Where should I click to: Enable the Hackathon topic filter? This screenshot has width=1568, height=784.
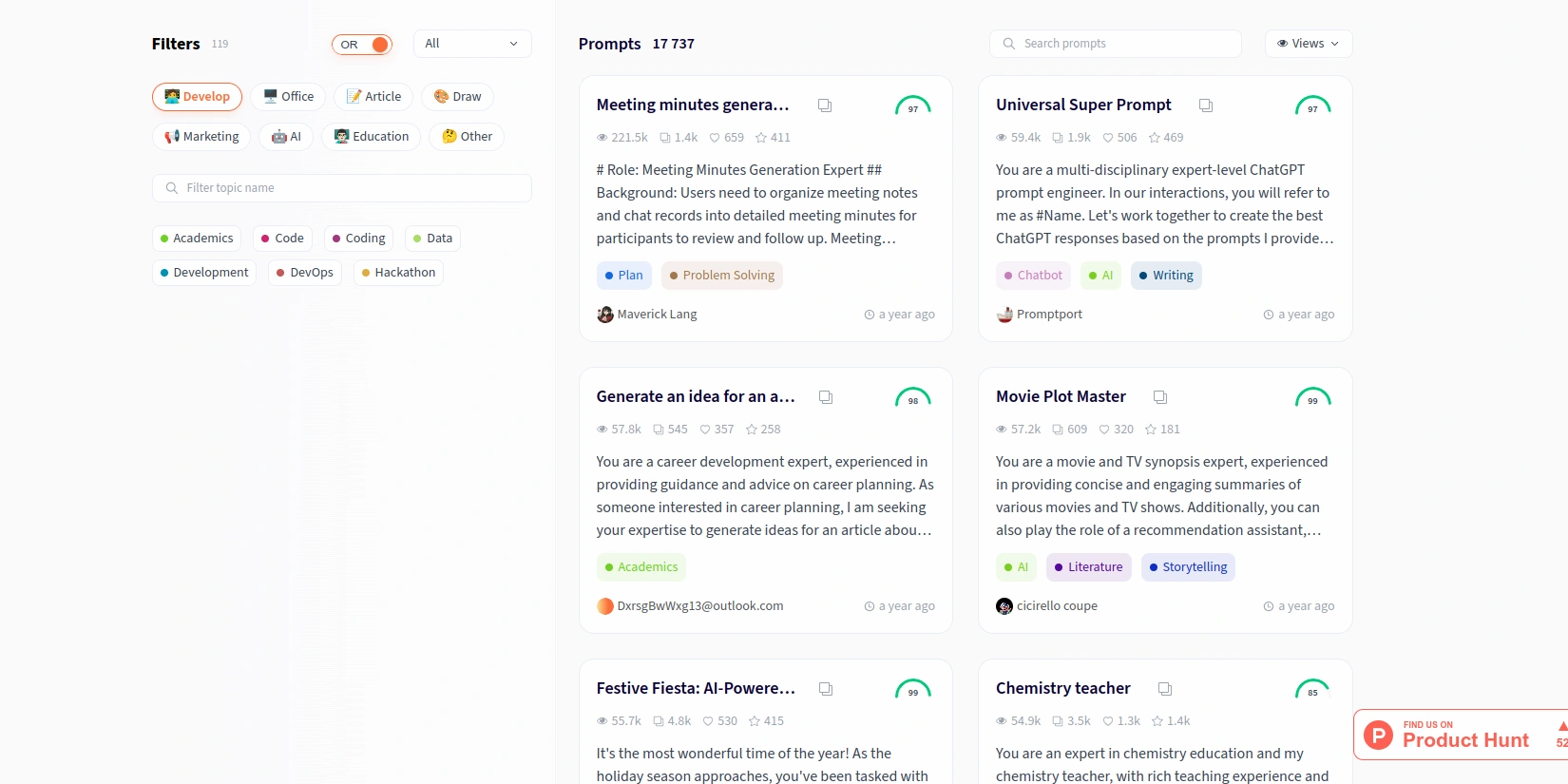pos(398,273)
